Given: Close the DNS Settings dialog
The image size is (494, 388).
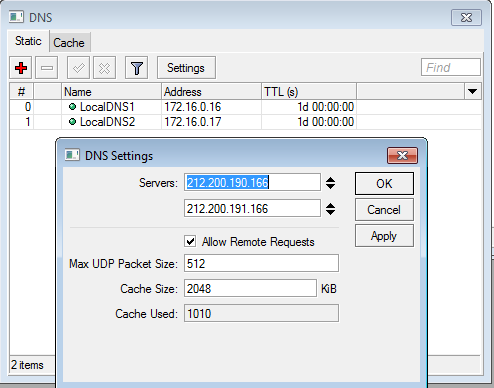Looking at the screenshot, I should (402, 155).
